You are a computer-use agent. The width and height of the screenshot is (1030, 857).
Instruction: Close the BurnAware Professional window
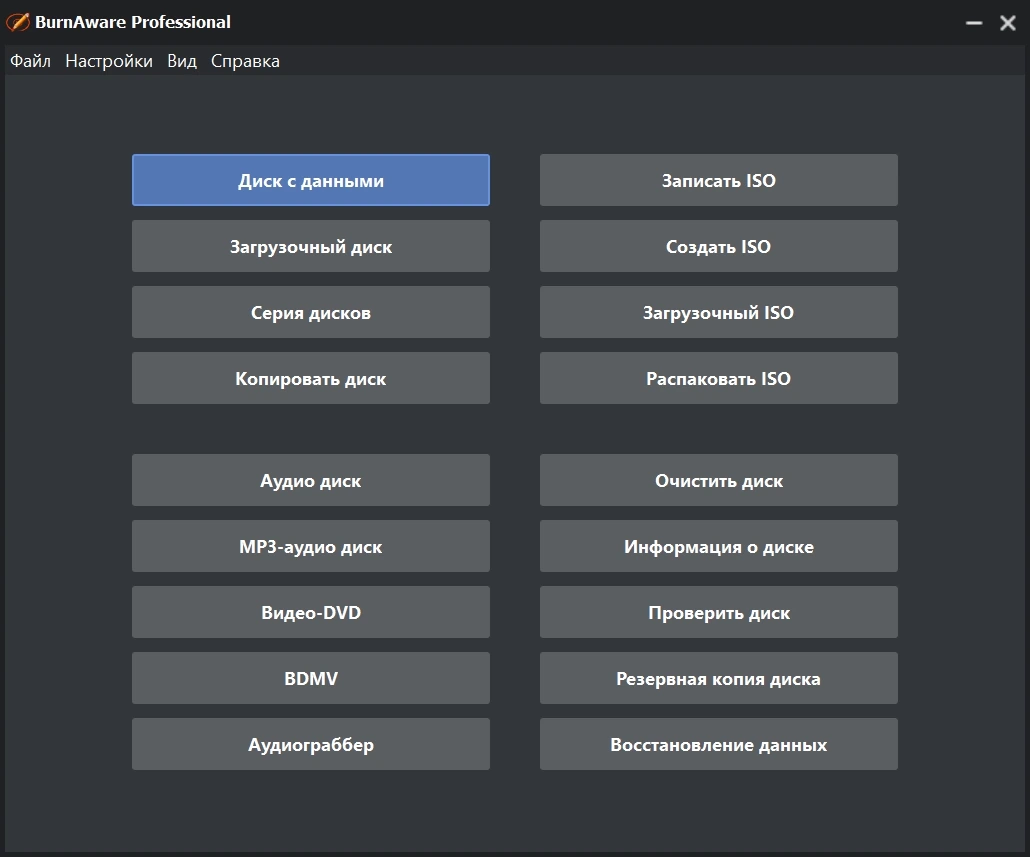pyautogui.click(x=1008, y=23)
